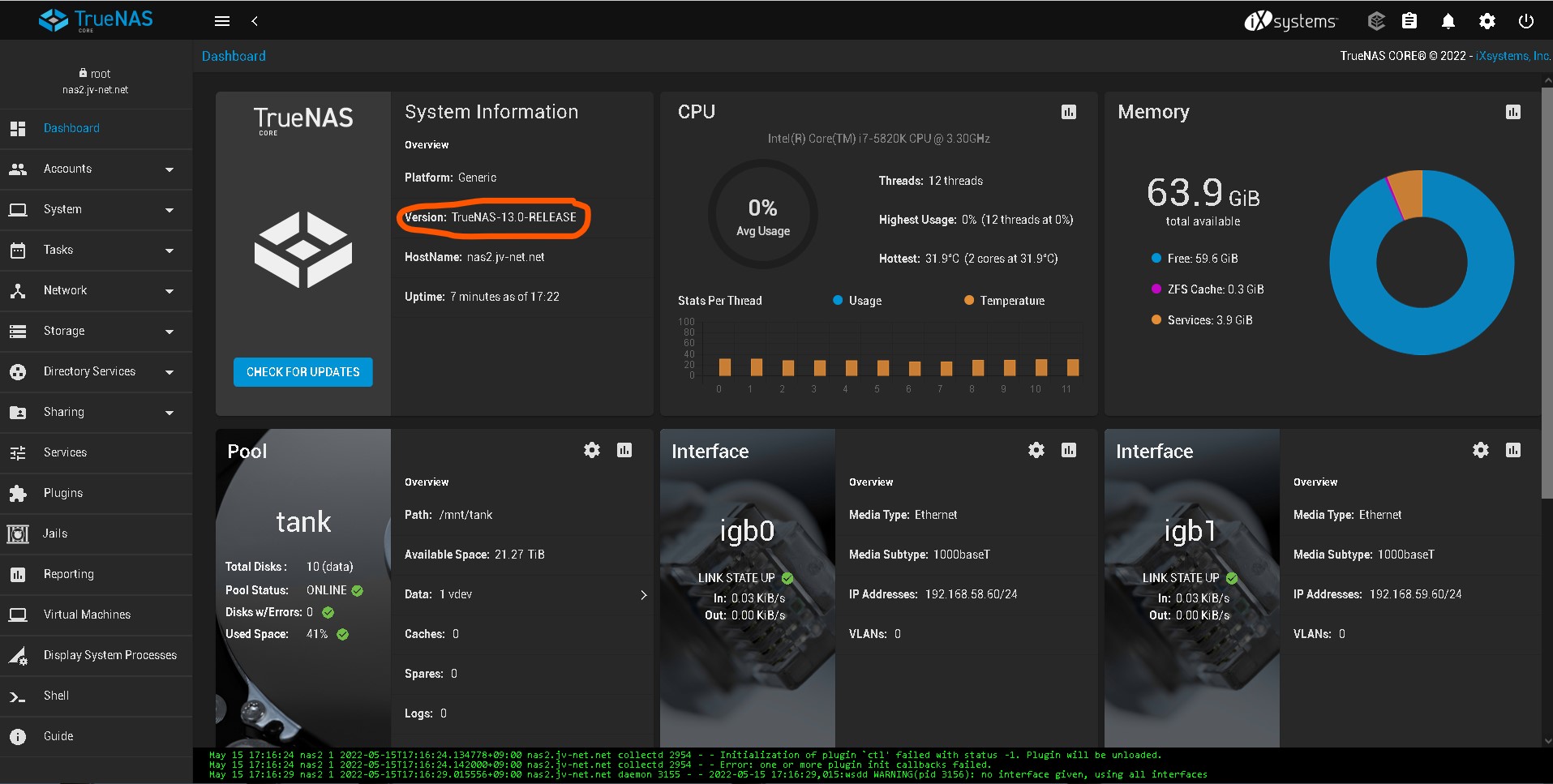Click the igb1 IP address 192.168.59.60/24
This screenshot has width=1553, height=784.
1416,594
